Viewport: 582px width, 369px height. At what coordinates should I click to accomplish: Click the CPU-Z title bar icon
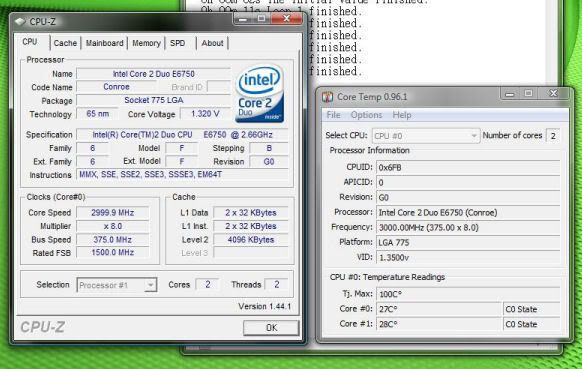(x=20, y=22)
